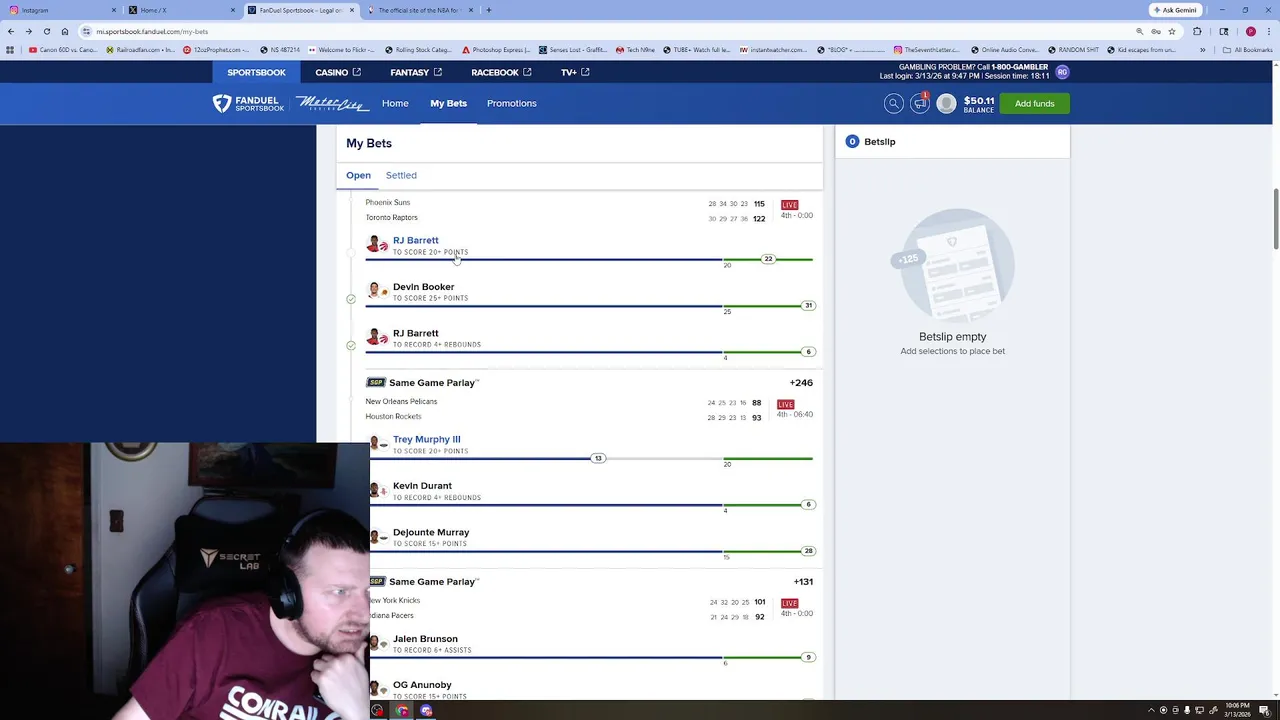Open the Chrome extensions puzzle icon
The width and height of the screenshot is (1280, 720).
pyautogui.click(x=1197, y=31)
